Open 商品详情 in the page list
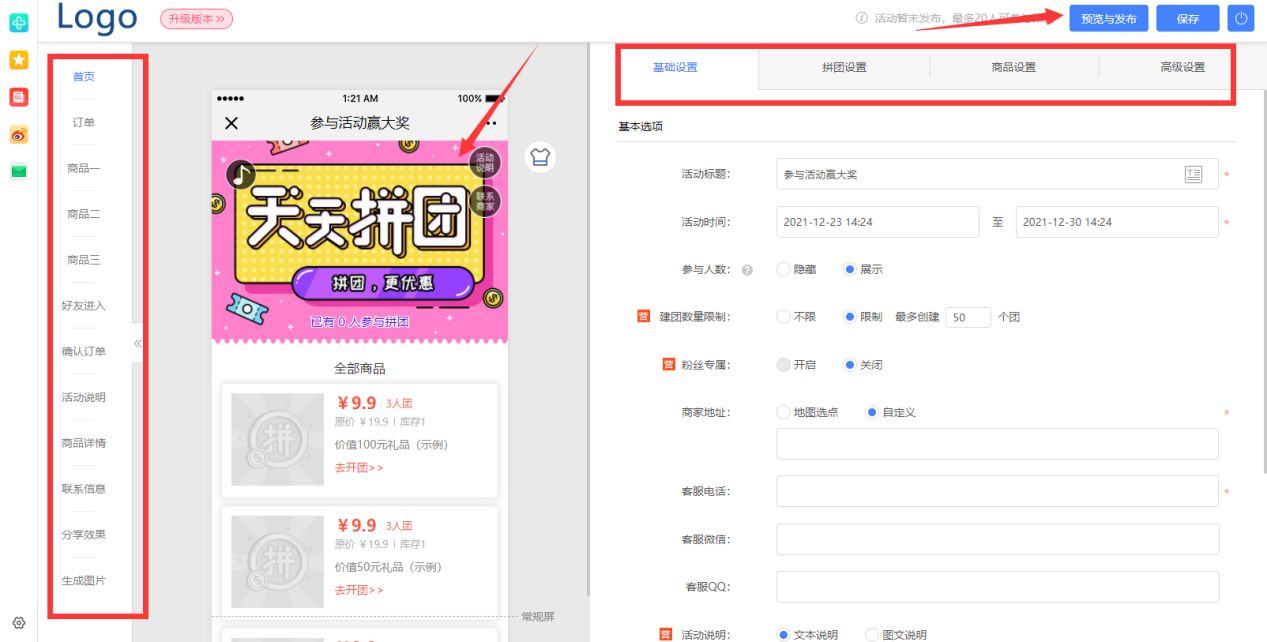Screen dimensions: 1267x642 pos(84,443)
